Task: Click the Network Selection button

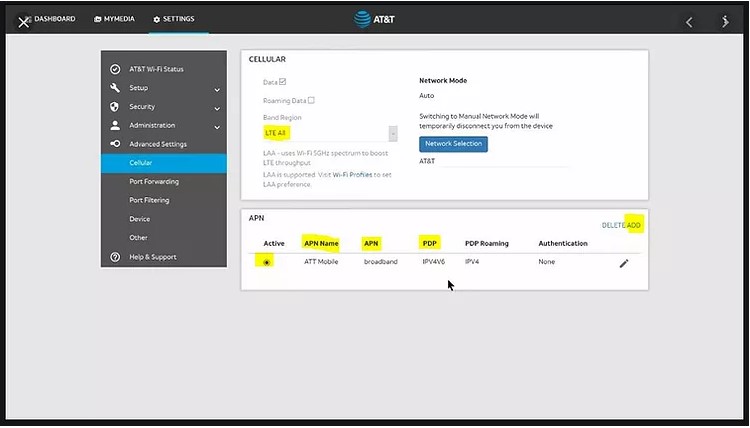Action: (x=453, y=144)
